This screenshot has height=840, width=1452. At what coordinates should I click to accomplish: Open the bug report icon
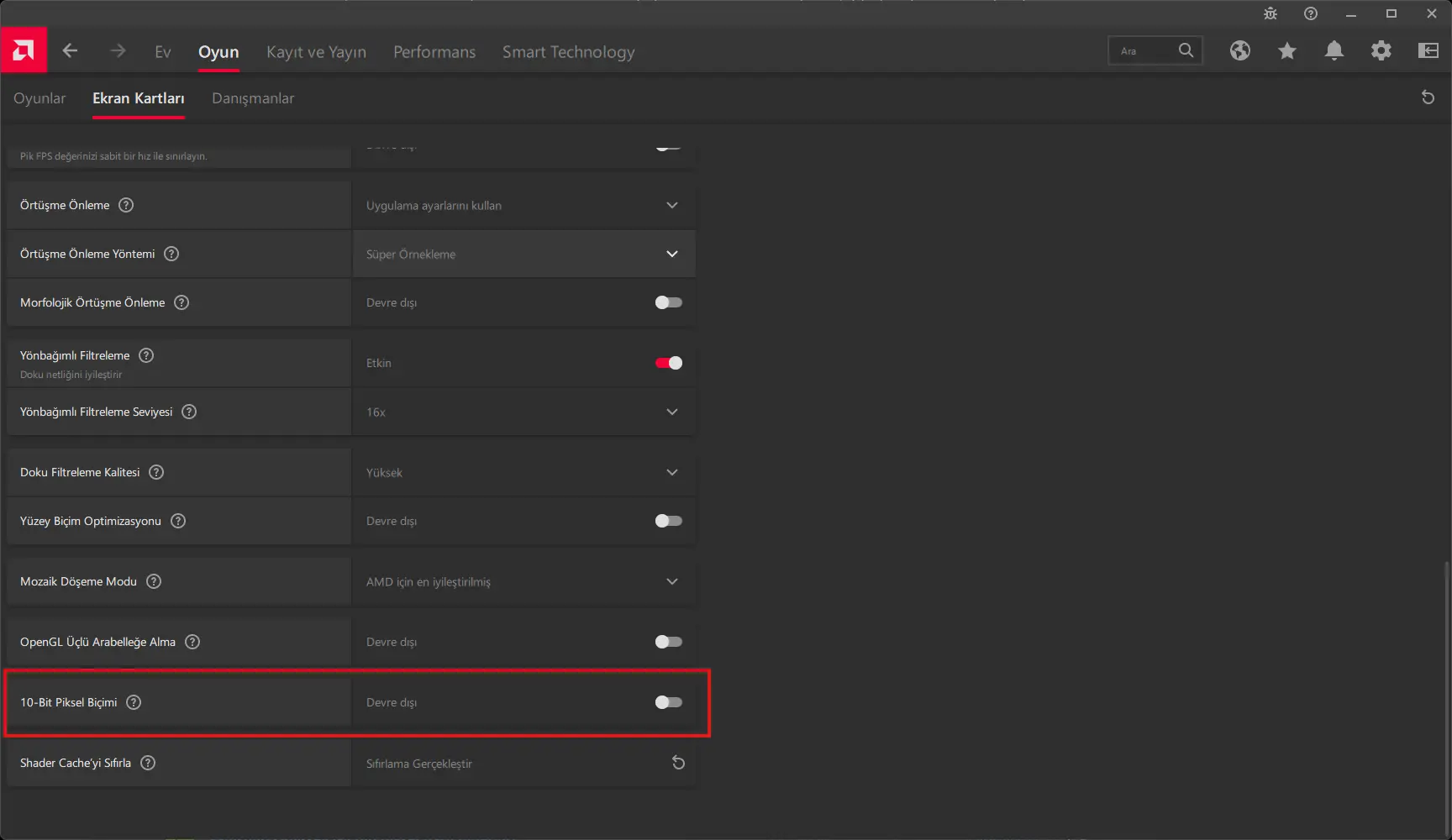(1270, 13)
